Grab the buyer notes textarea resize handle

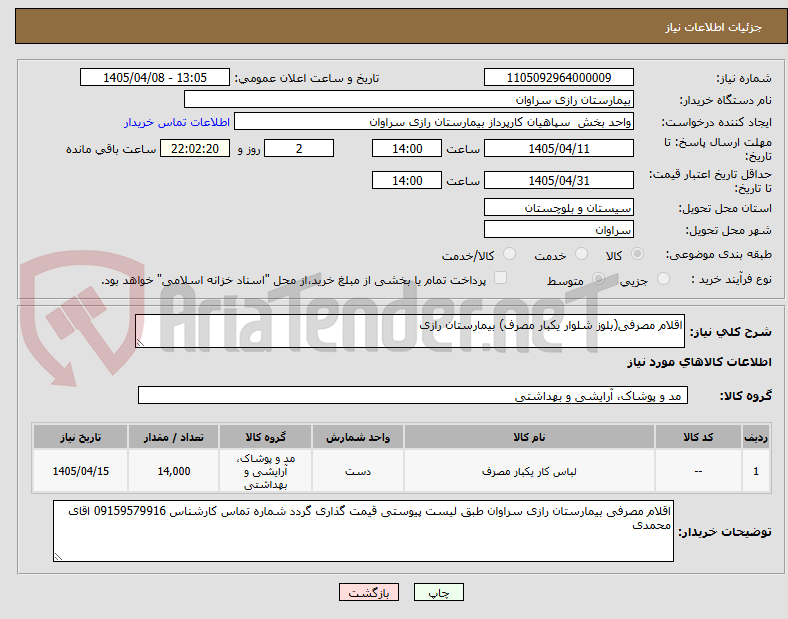pos(58,556)
